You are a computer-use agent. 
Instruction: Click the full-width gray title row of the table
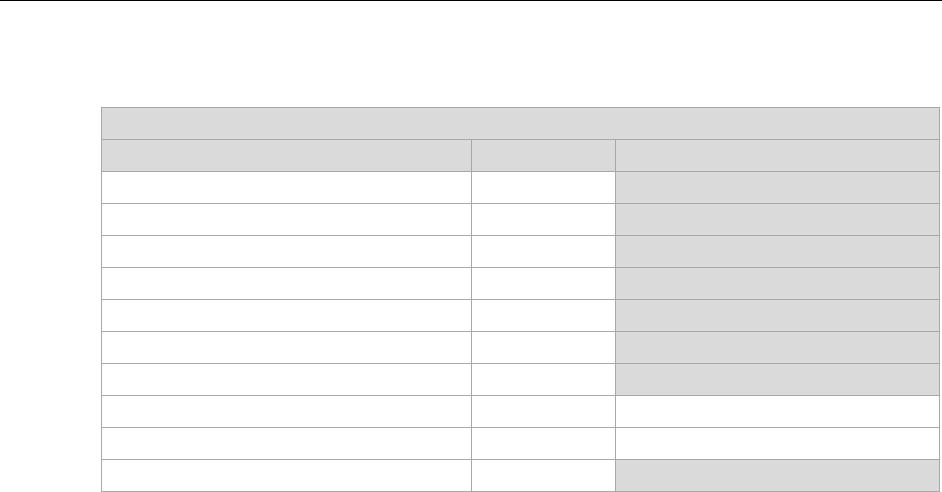tap(521, 123)
